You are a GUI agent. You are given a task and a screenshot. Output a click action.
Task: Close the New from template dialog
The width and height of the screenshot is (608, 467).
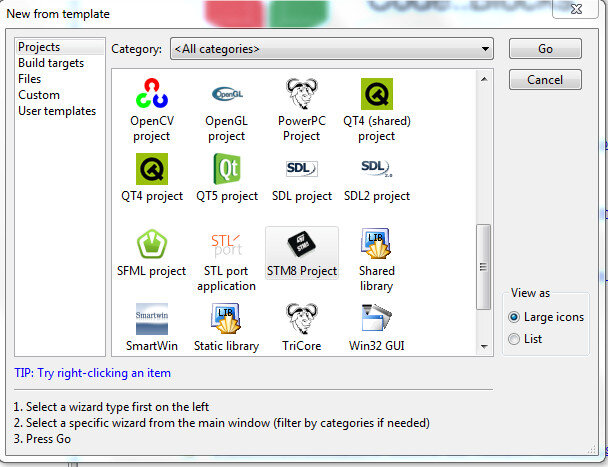[x=576, y=9]
